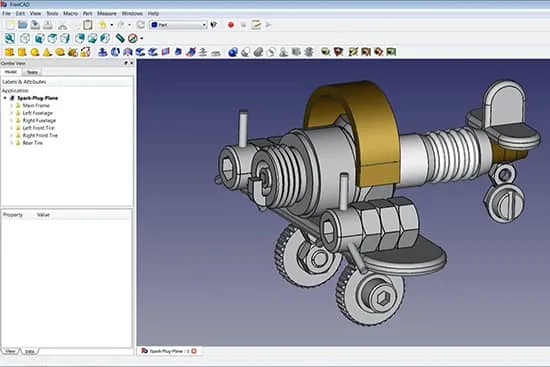Click the Property column header

[x=13, y=215]
